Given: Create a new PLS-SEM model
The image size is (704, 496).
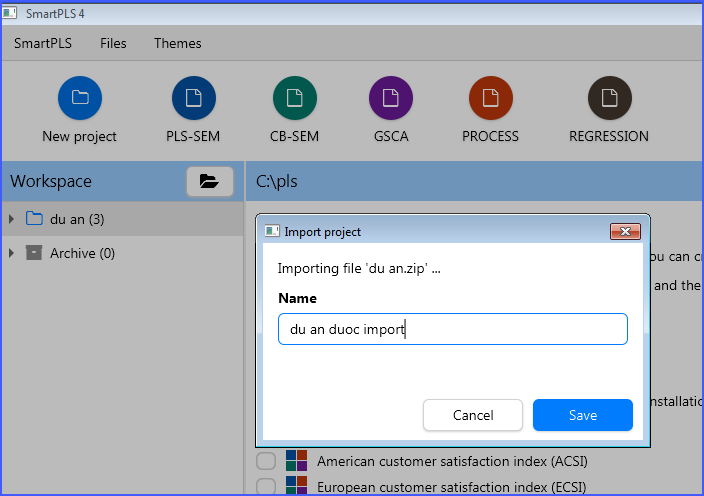Looking at the screenshot, I should tap(193, 98).
